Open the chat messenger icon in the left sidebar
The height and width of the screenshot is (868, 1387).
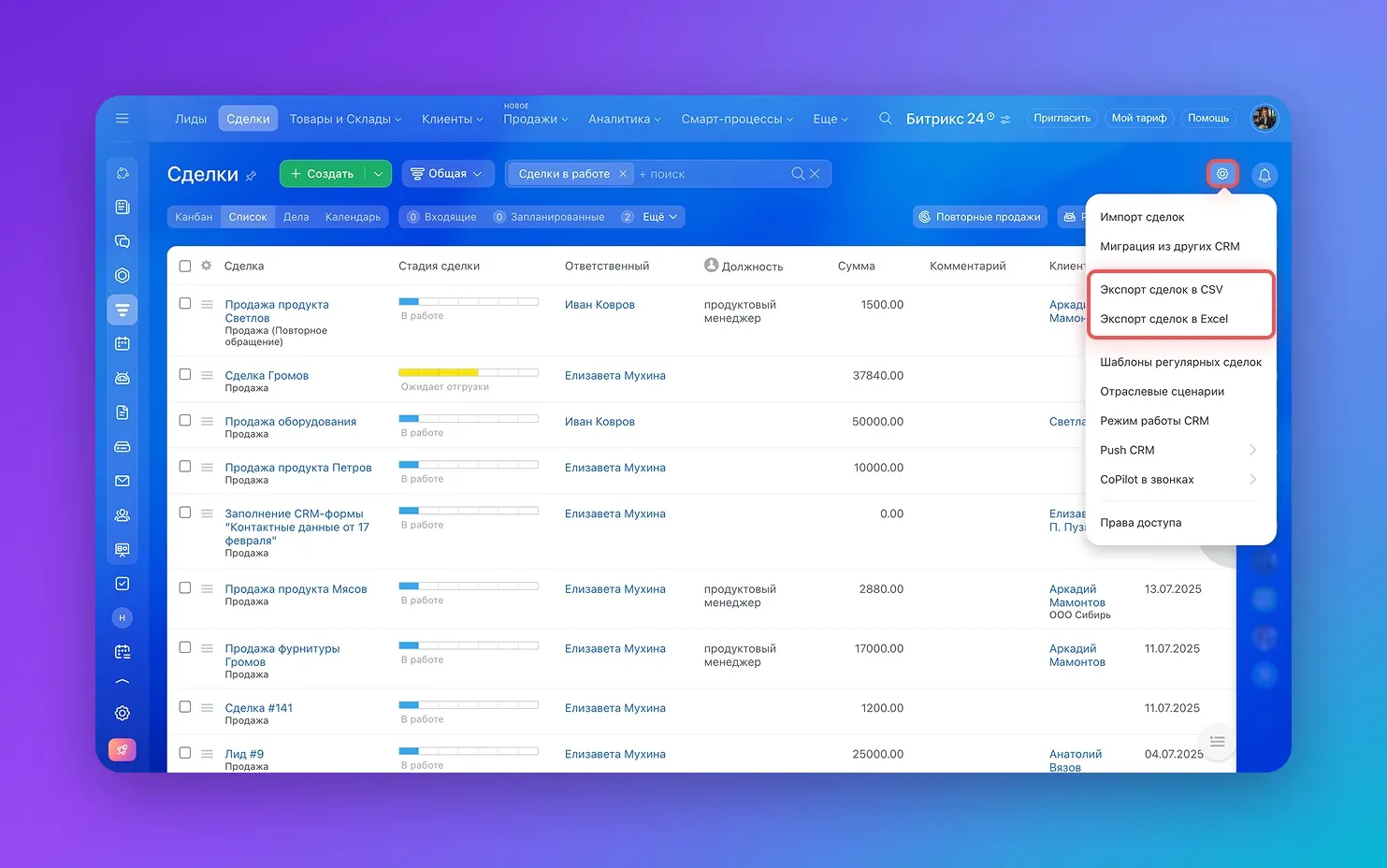(x=123, y=241)
